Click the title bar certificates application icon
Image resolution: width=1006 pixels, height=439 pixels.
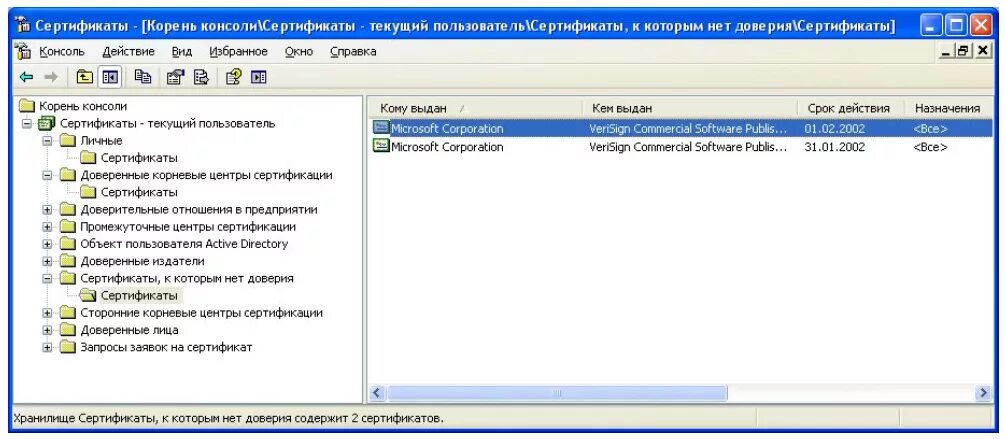pos(23,26)
